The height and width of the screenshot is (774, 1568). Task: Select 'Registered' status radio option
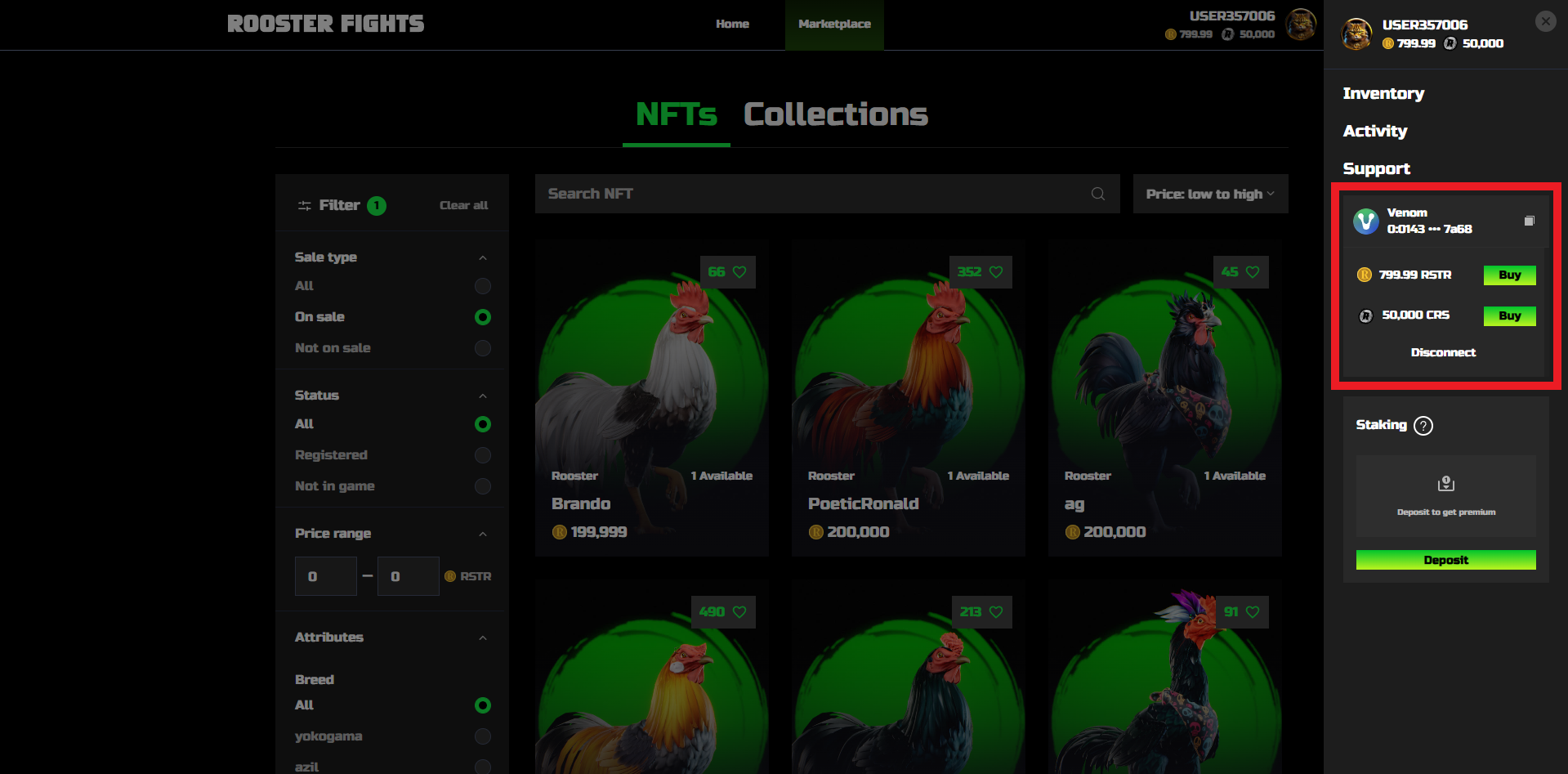[482, 455]
